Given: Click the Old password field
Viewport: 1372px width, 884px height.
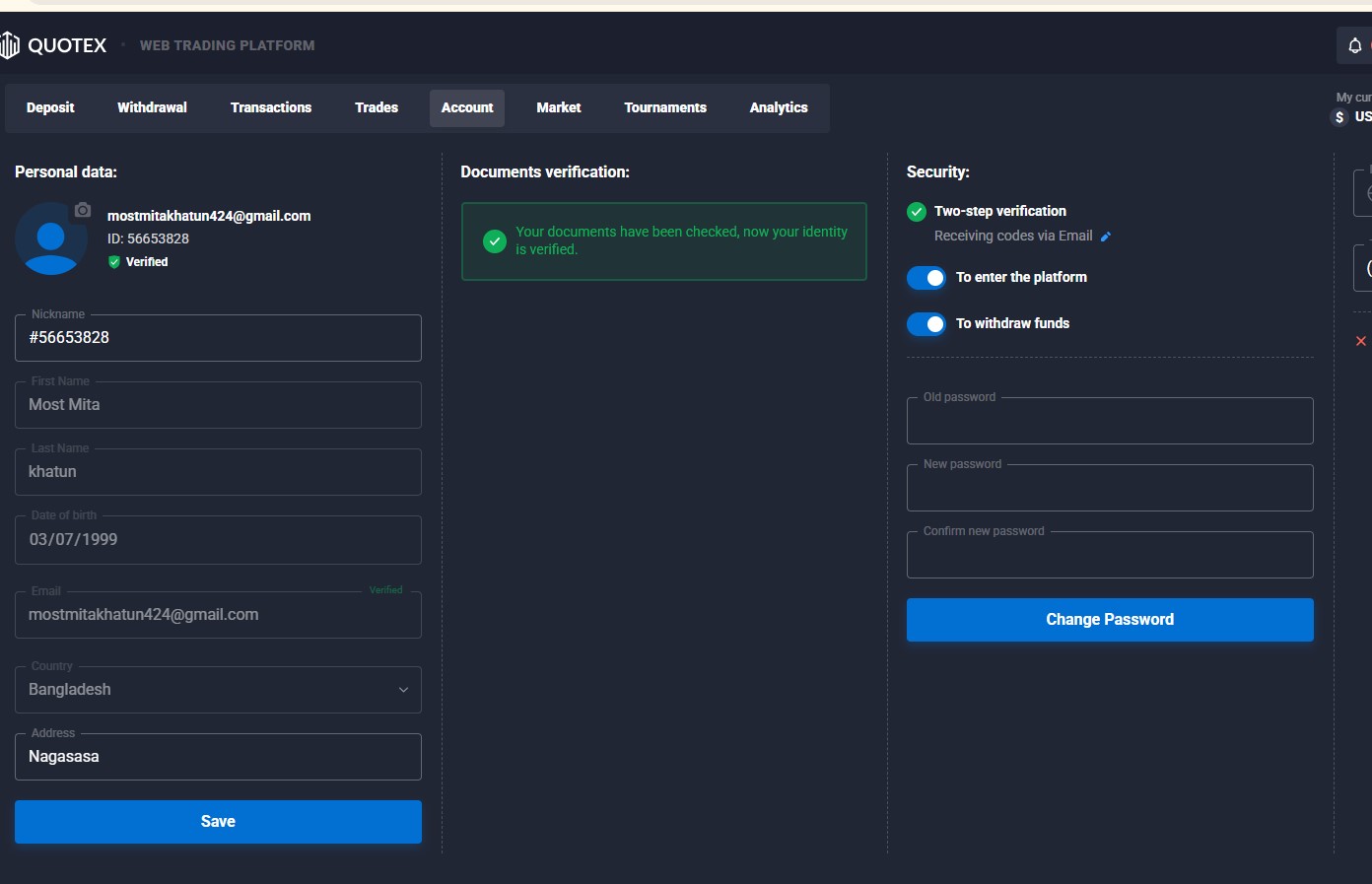Looking at the screenshot, I should pyautogui.click(x=1110, y=421).
